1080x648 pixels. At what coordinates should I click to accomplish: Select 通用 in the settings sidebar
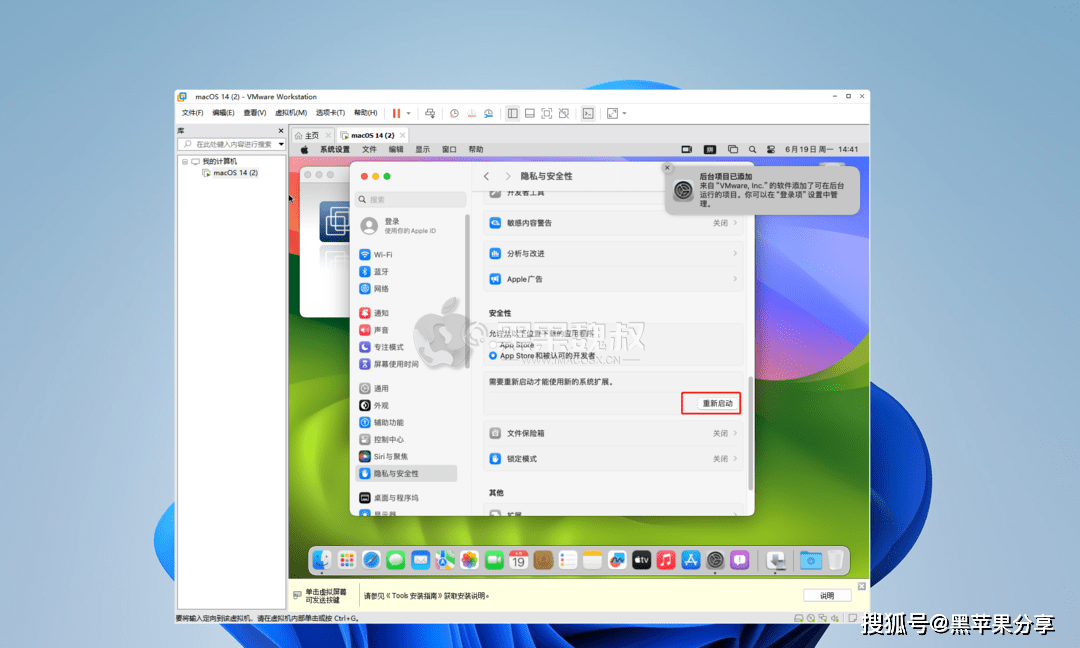coord(406,388)
